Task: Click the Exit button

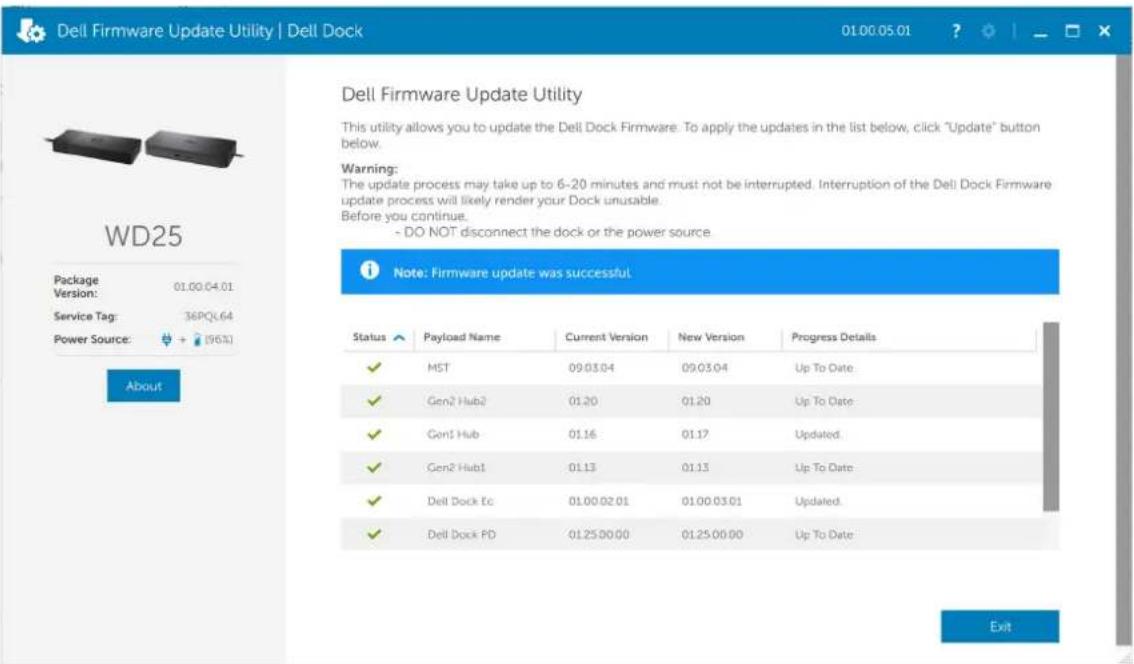Action: point(999,626)
